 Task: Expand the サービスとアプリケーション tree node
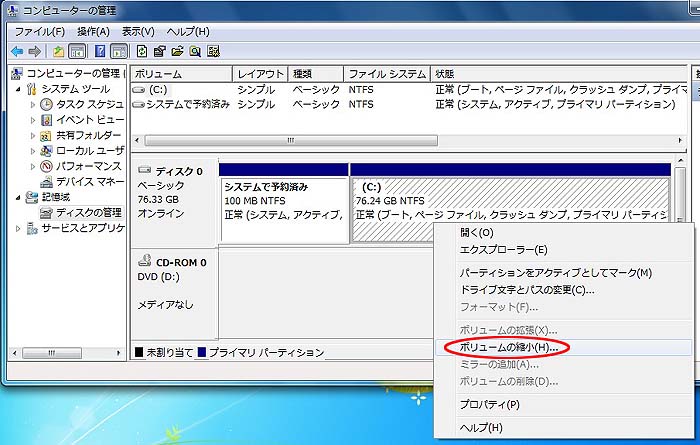[19, 228]
